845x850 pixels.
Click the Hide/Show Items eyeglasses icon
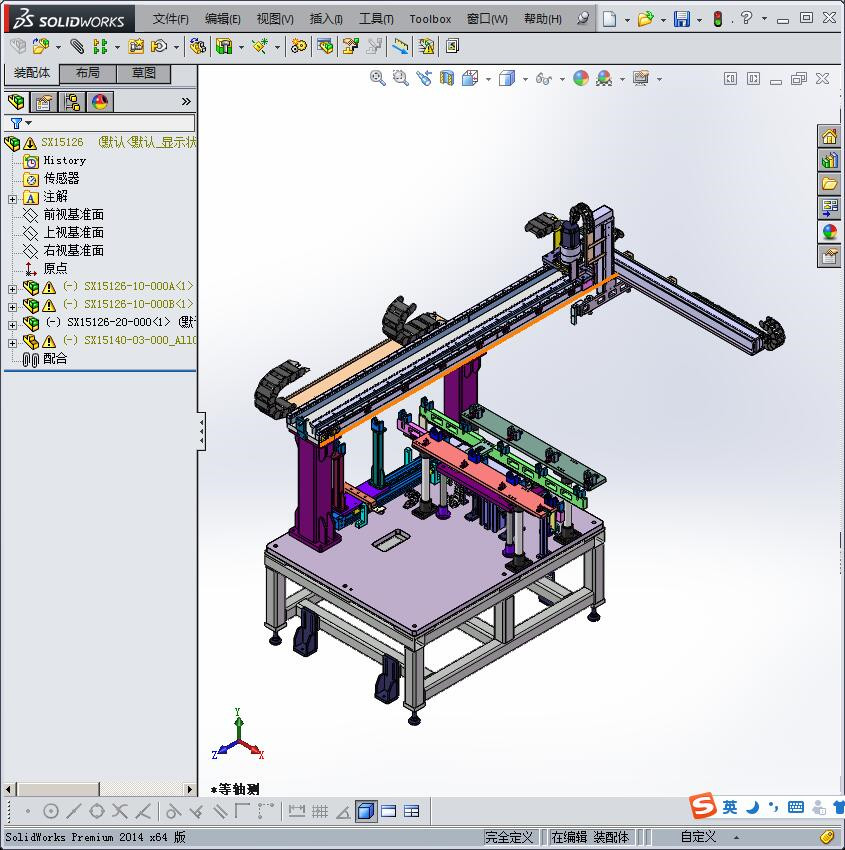click(x=543, y=78)
